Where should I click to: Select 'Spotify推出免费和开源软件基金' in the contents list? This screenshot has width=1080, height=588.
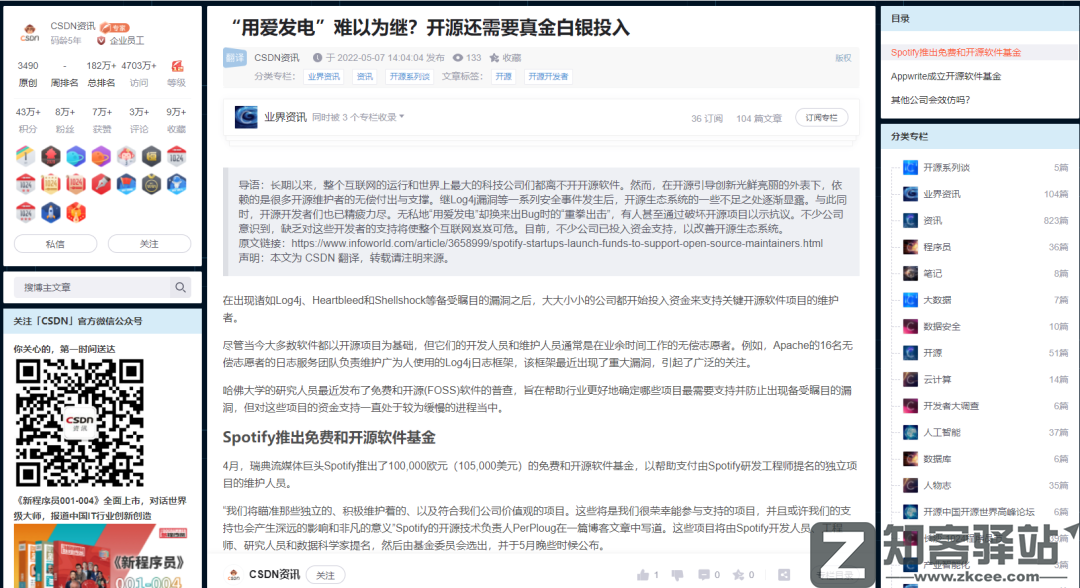(x=955, y=52)
